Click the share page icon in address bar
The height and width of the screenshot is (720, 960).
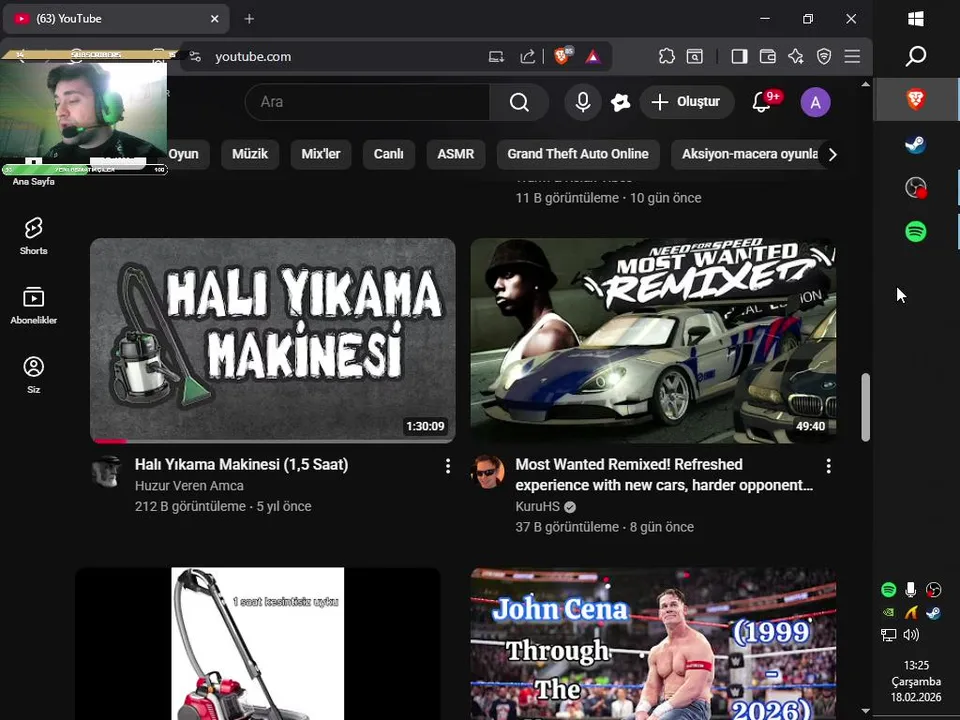click(x=527, y=56)
